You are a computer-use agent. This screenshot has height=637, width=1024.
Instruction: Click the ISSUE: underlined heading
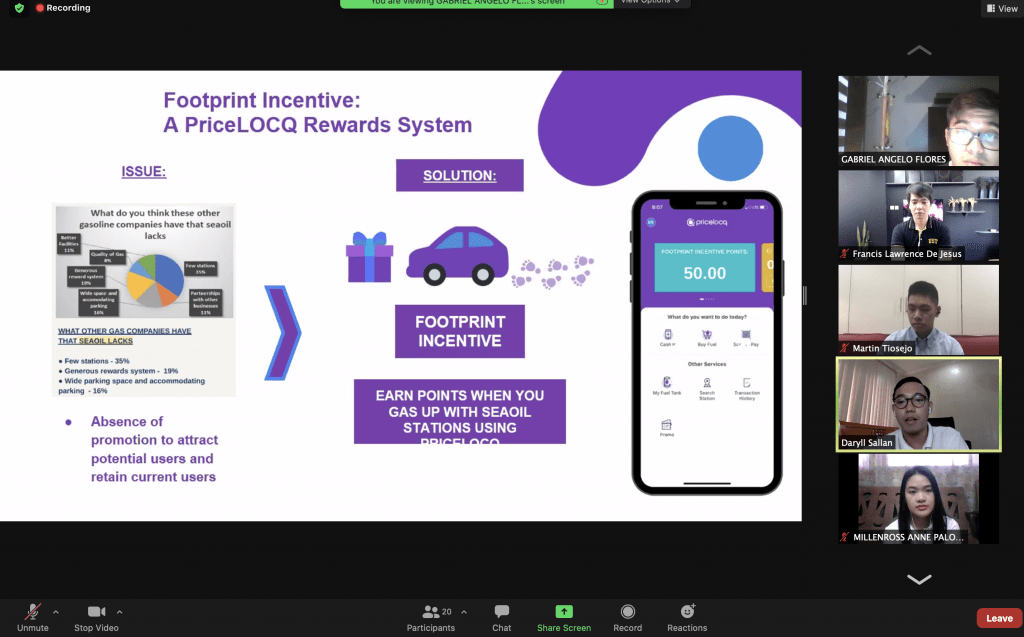pyautogui.click(x=144, y=172)
